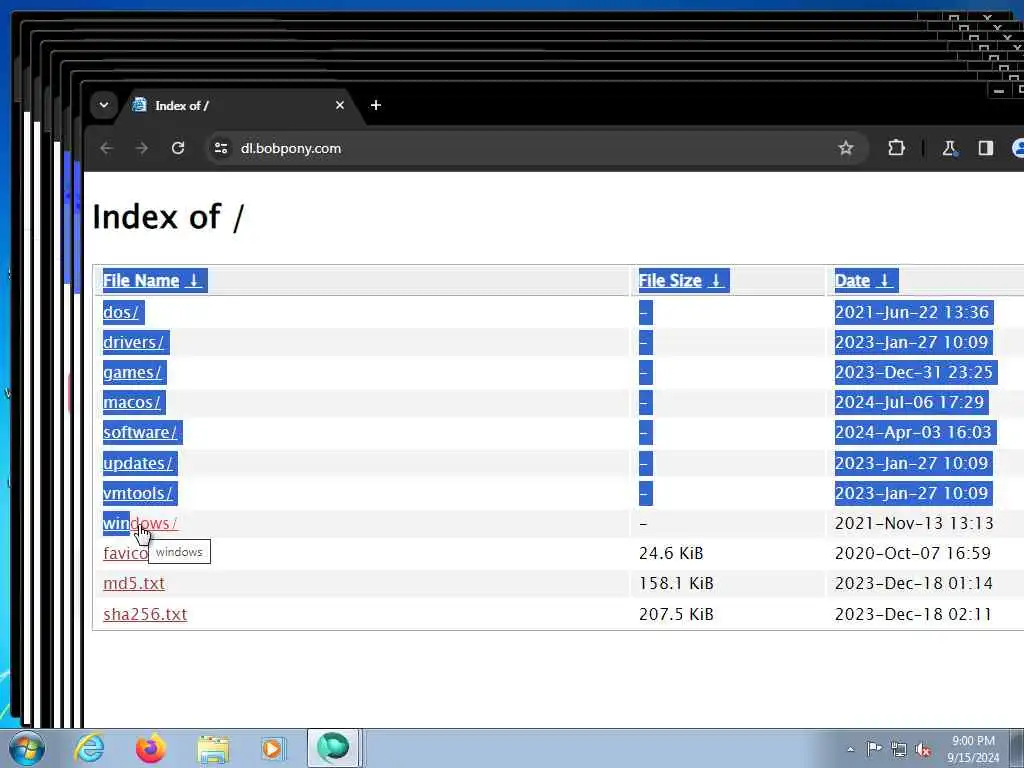Screen dimensions: 1024x768
Task: Open the macos/ directory
Action: coord(132,402)
